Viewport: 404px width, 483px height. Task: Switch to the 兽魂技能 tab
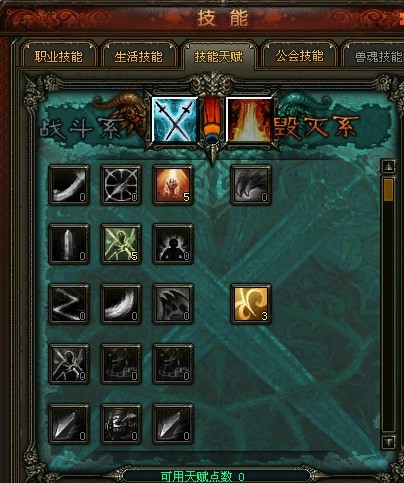click(x=376, y=56)
